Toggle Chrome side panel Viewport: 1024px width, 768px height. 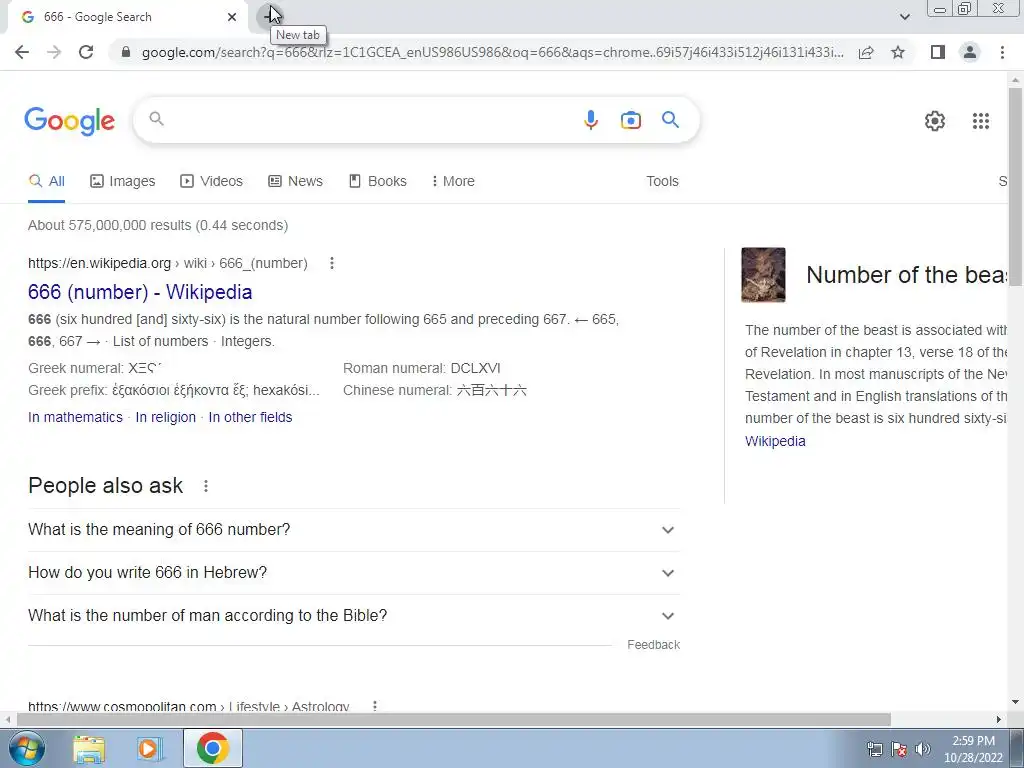[x=938, y=52]
